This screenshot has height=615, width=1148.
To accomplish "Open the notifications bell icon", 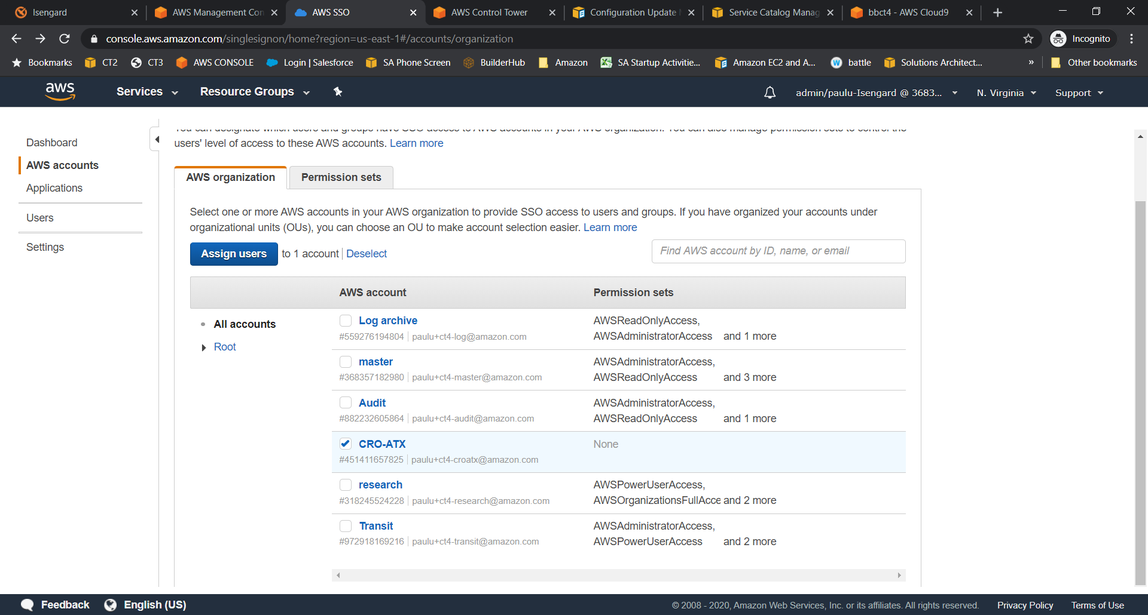I will (769, 92).
